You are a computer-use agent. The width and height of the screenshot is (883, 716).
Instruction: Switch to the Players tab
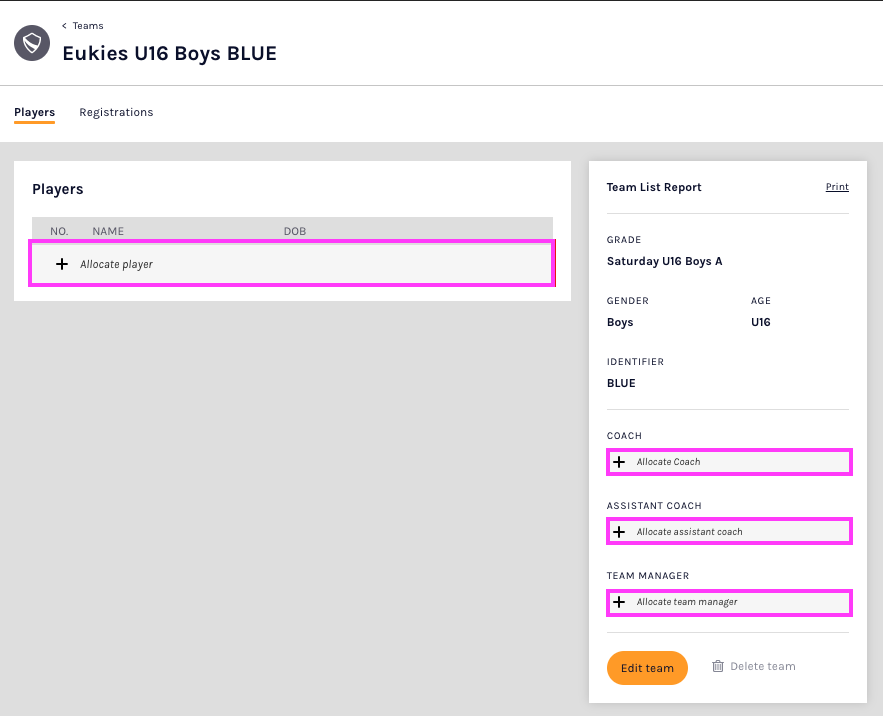[34, 113]
